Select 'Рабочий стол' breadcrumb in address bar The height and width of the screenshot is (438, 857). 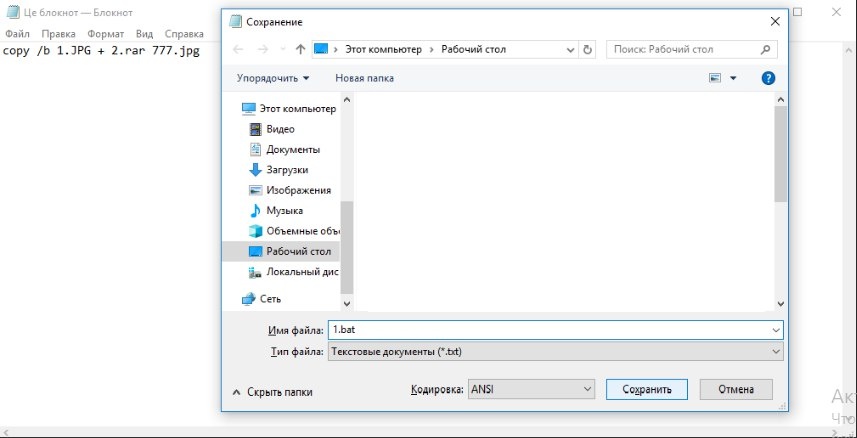tap(474, 49)
